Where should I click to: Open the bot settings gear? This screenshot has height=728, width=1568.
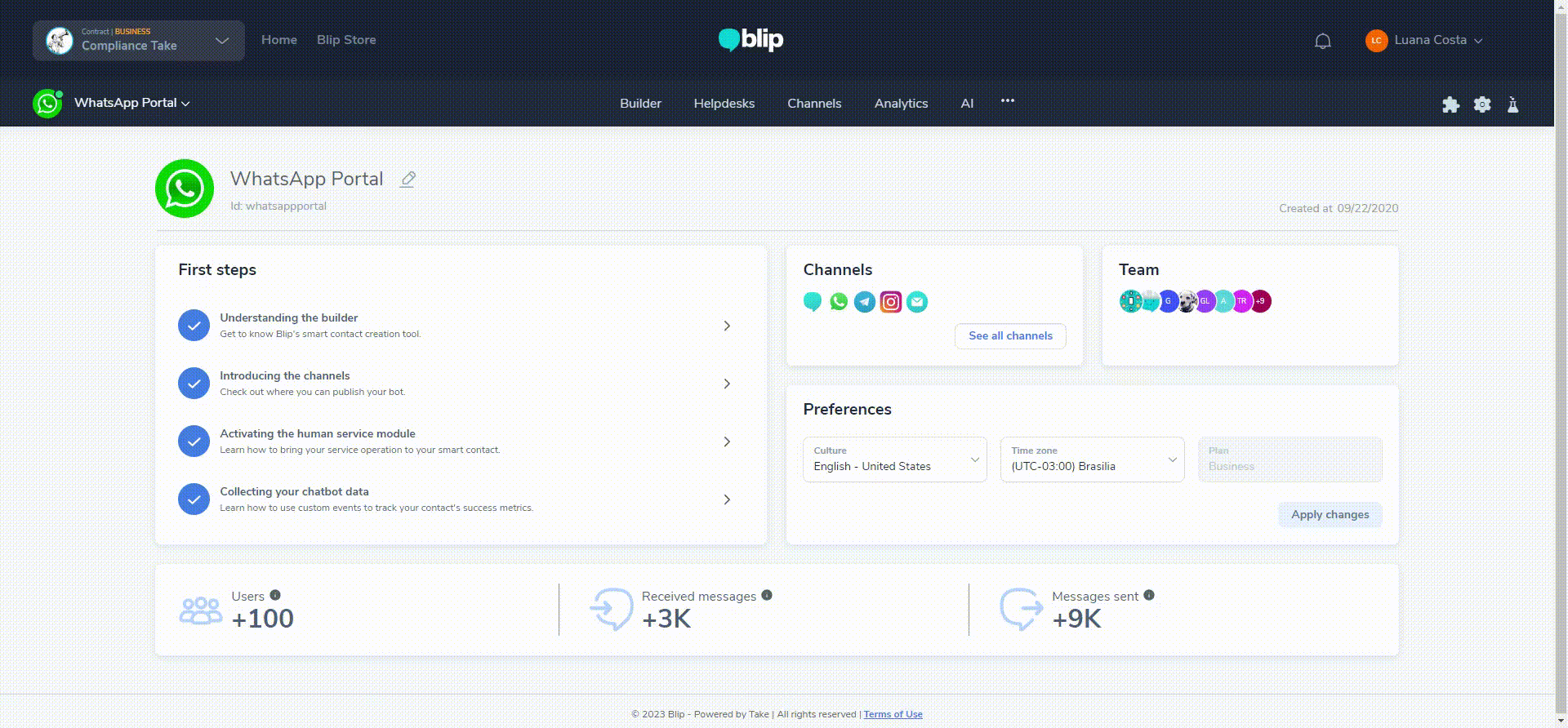click(1482, 104)
